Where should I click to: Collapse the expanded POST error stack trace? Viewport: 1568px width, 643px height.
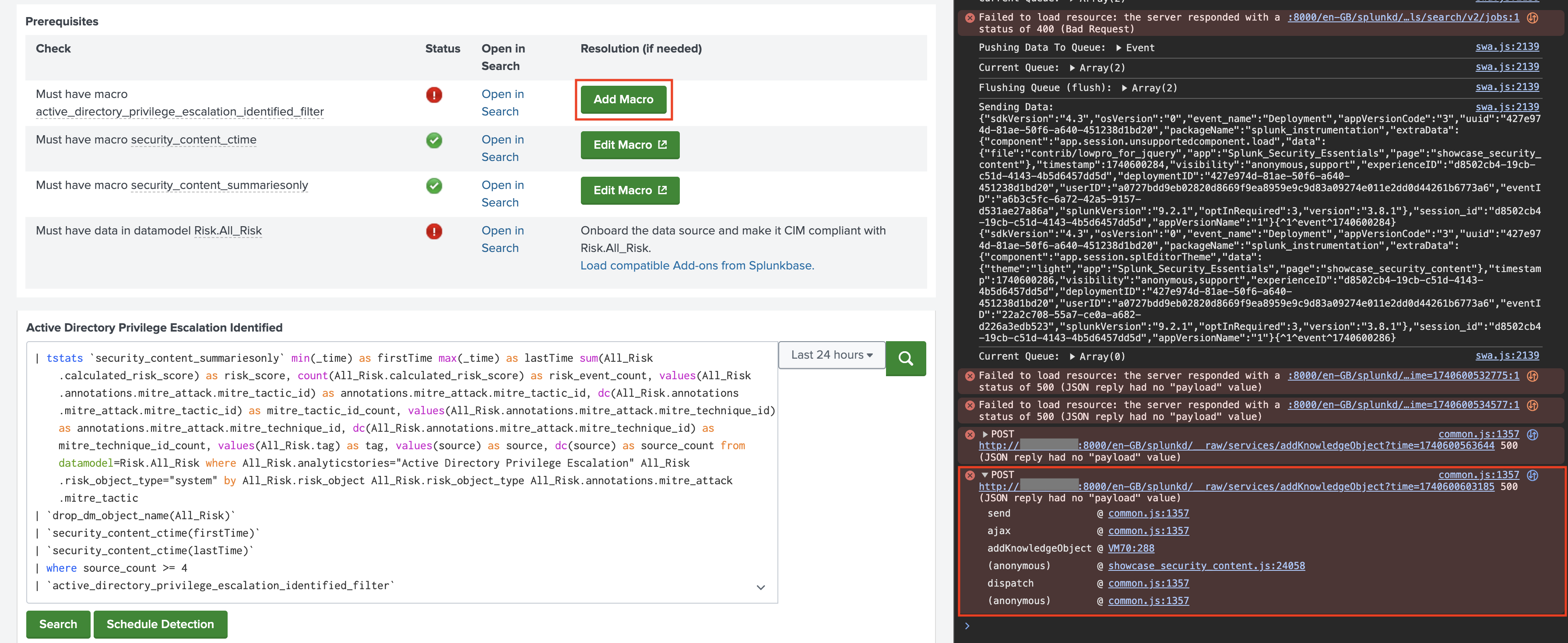tap(984, 475)
